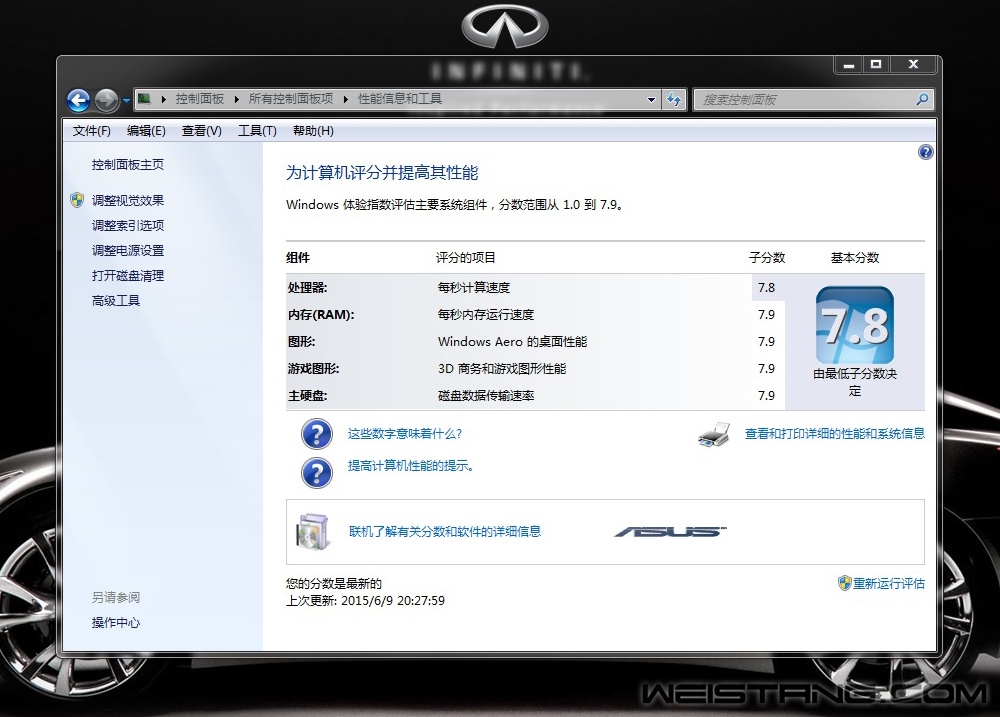
Task: Expand arrow before 性能信息和工具 breadcrumb
Action: (x=346, y=100)
